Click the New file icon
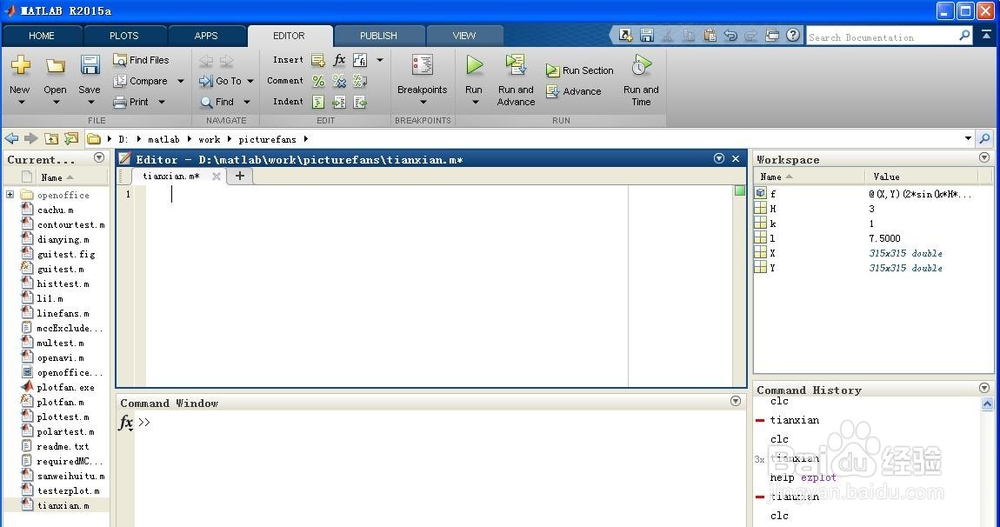Image resolution: width=1000 pixels, height=527 pixels. (20, 65)
